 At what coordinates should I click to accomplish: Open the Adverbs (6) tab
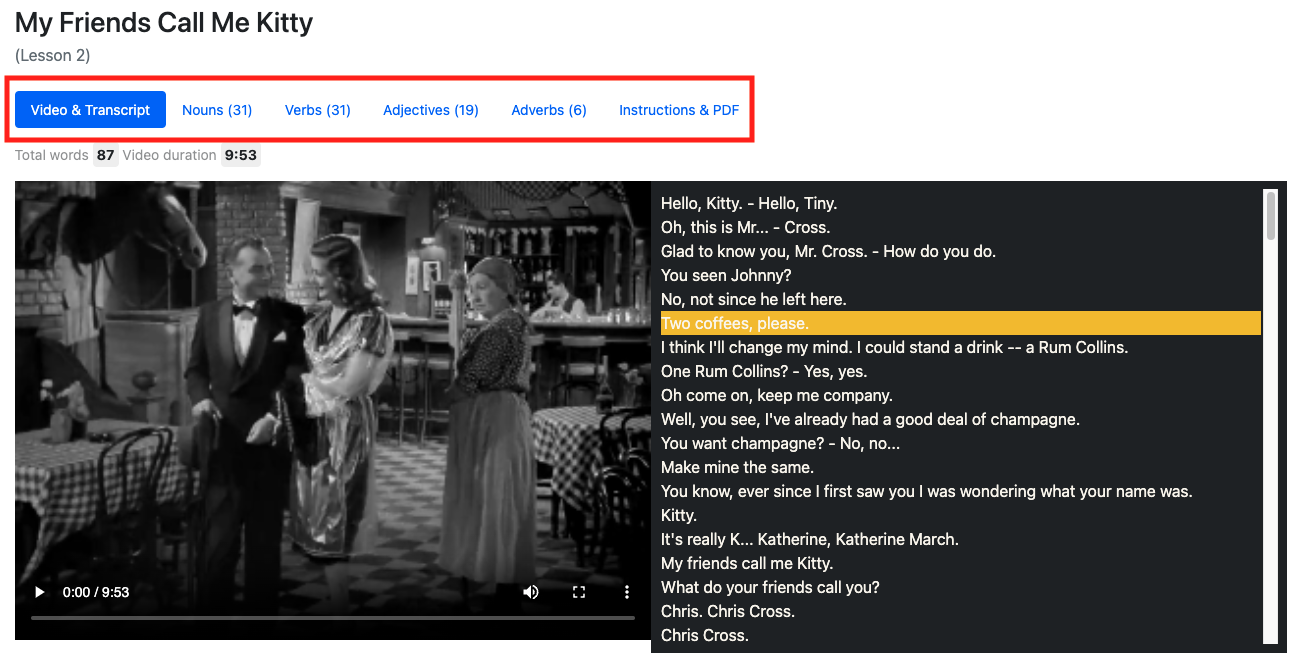point(549,110)
